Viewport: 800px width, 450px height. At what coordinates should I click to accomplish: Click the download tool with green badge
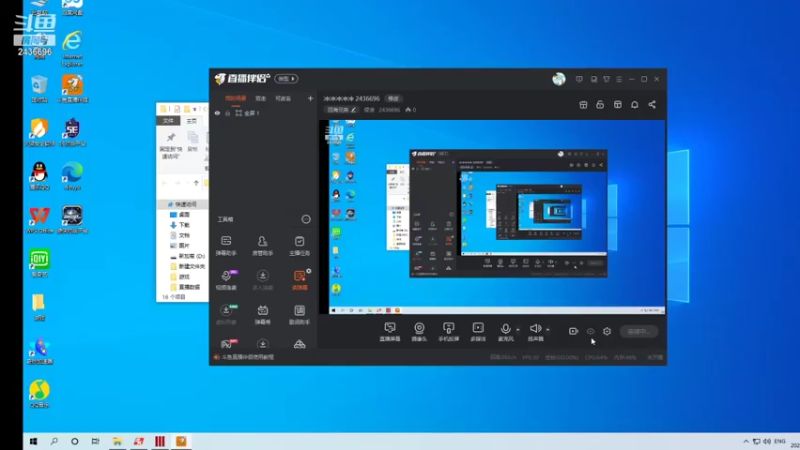click(226, 315)
